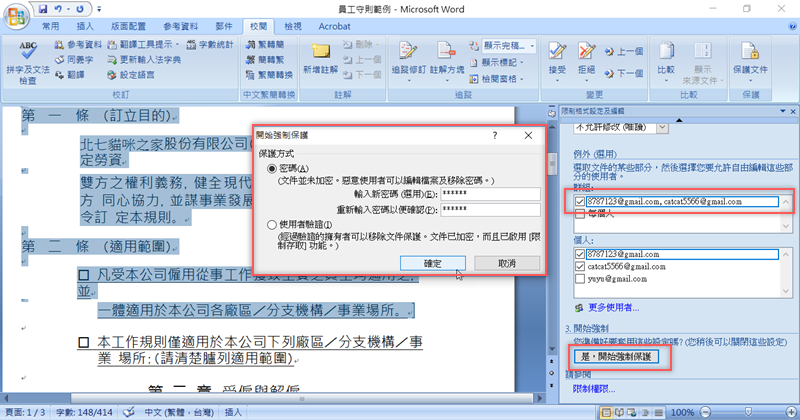
Task: Uncheck catcat5566@gmail.com checkbox
Action: pyautogui.click(x=580, y=266)
